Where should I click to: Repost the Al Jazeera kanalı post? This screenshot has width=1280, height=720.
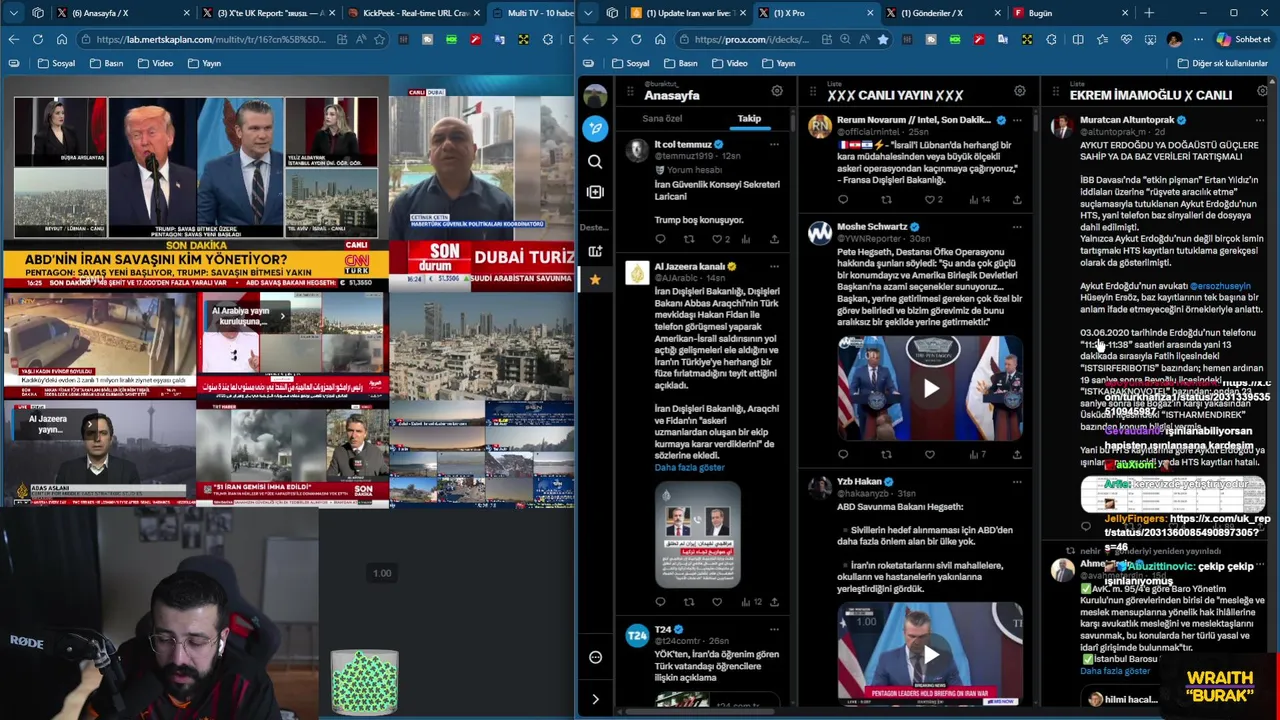pos(688,602)
